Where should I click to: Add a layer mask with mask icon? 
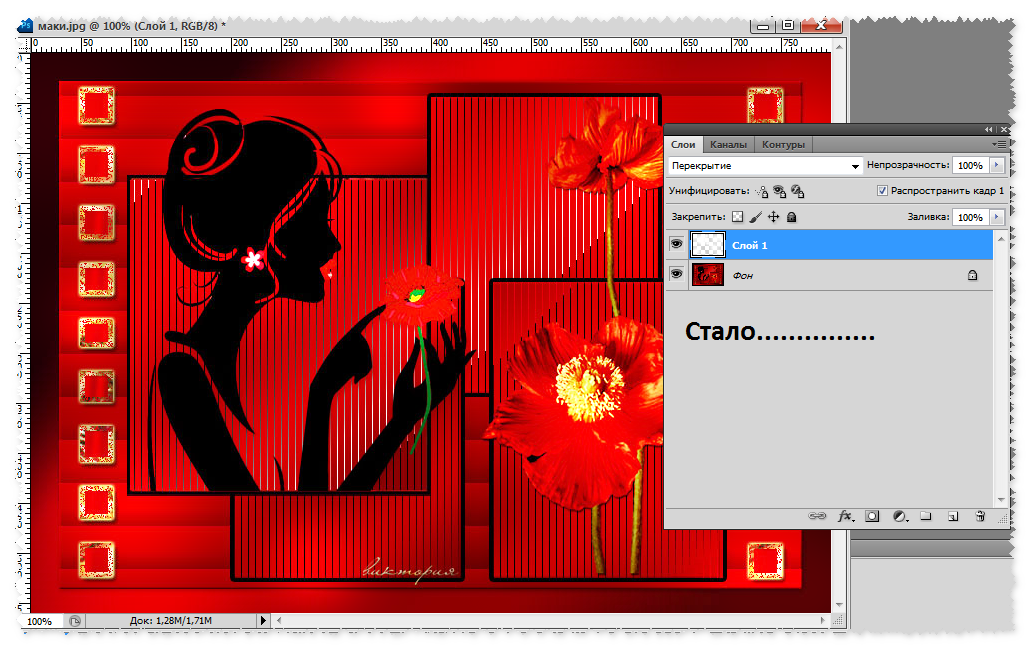(x=872, y=516)
